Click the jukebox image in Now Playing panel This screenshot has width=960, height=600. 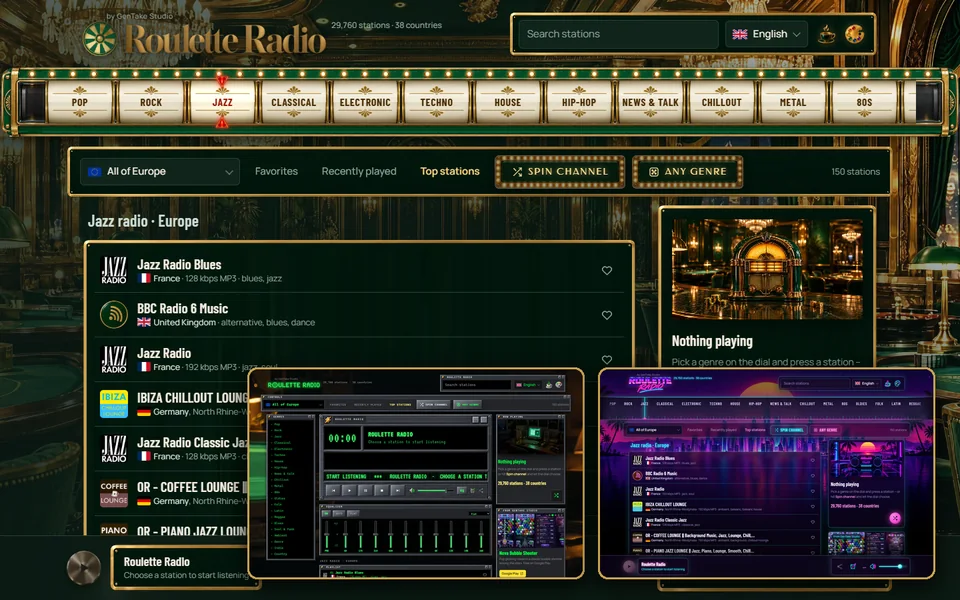pos(767,269)
